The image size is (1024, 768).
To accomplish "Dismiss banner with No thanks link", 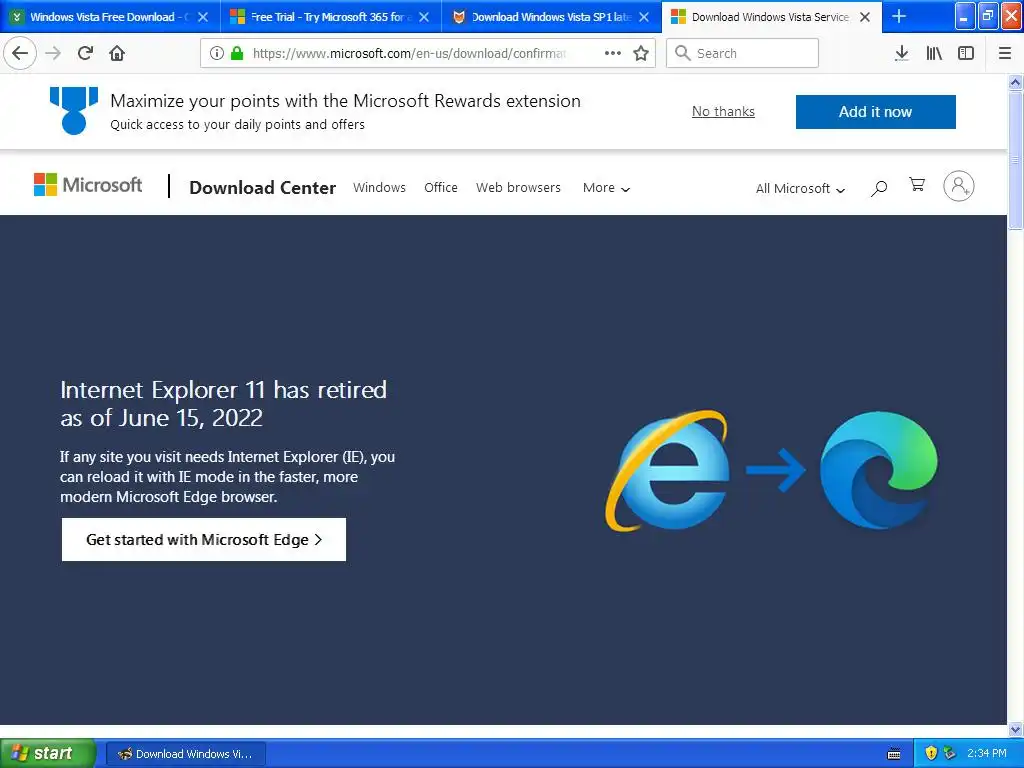I will 723,112.
